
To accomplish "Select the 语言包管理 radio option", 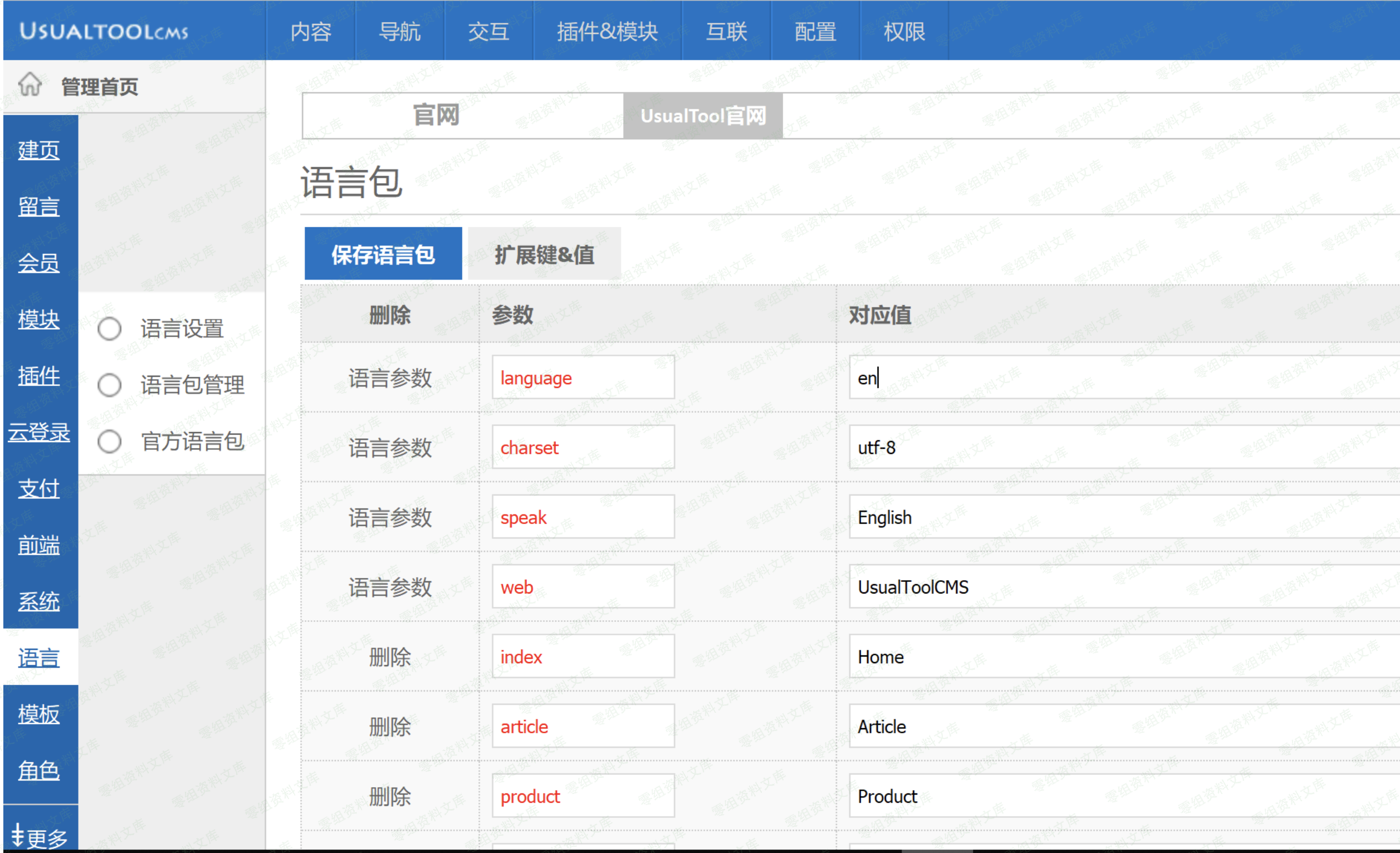I will [109, 385].
